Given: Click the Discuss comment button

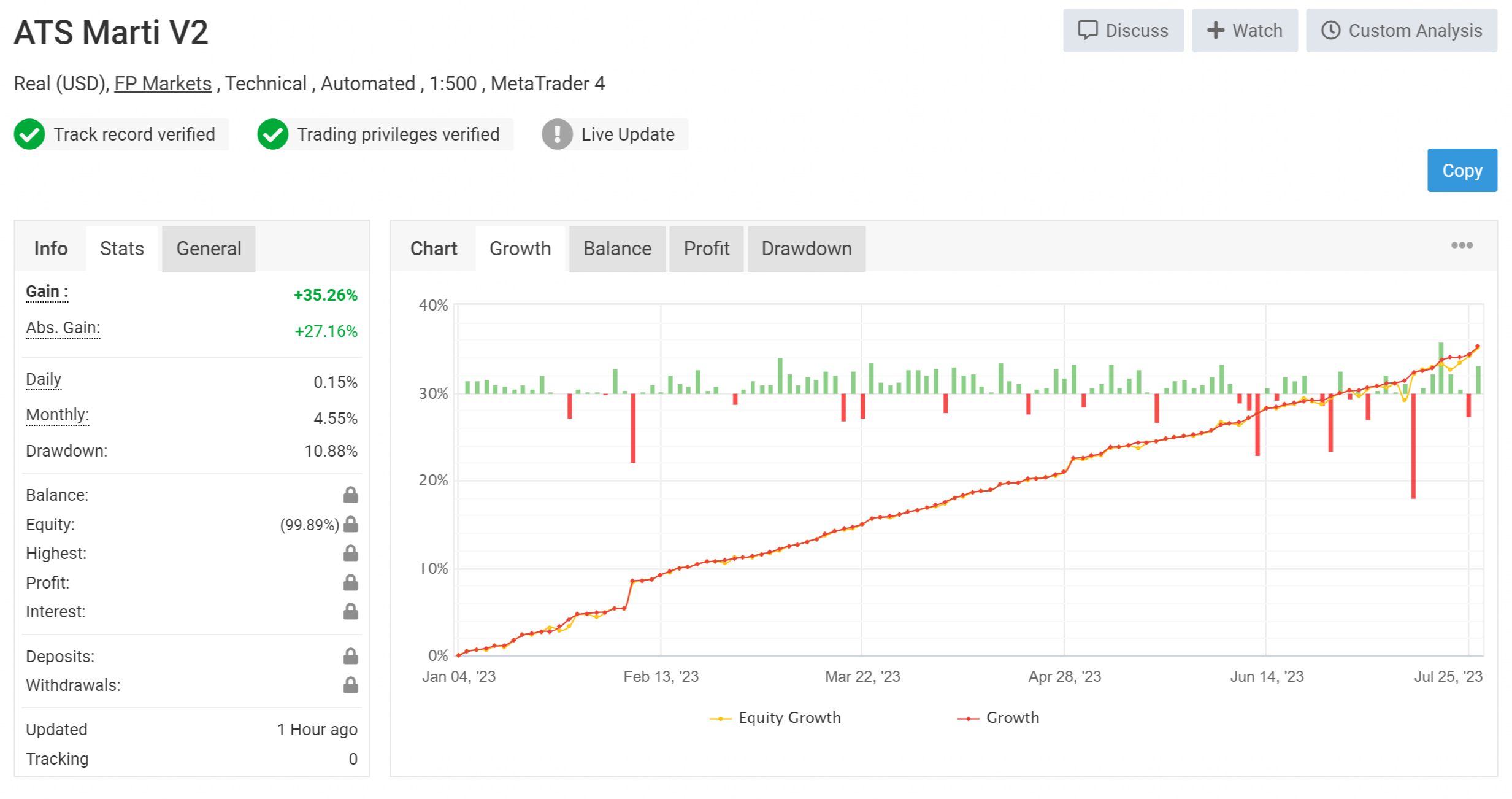Looking at the screenshot, I should 1122,31.
